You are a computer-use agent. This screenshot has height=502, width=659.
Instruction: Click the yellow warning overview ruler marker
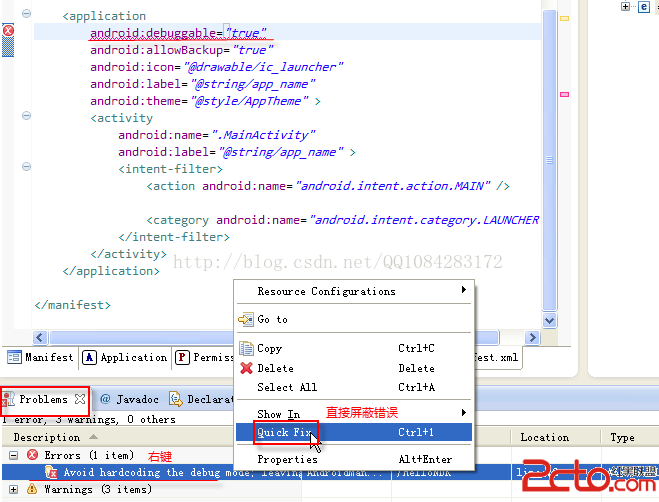tap(564, 18)
